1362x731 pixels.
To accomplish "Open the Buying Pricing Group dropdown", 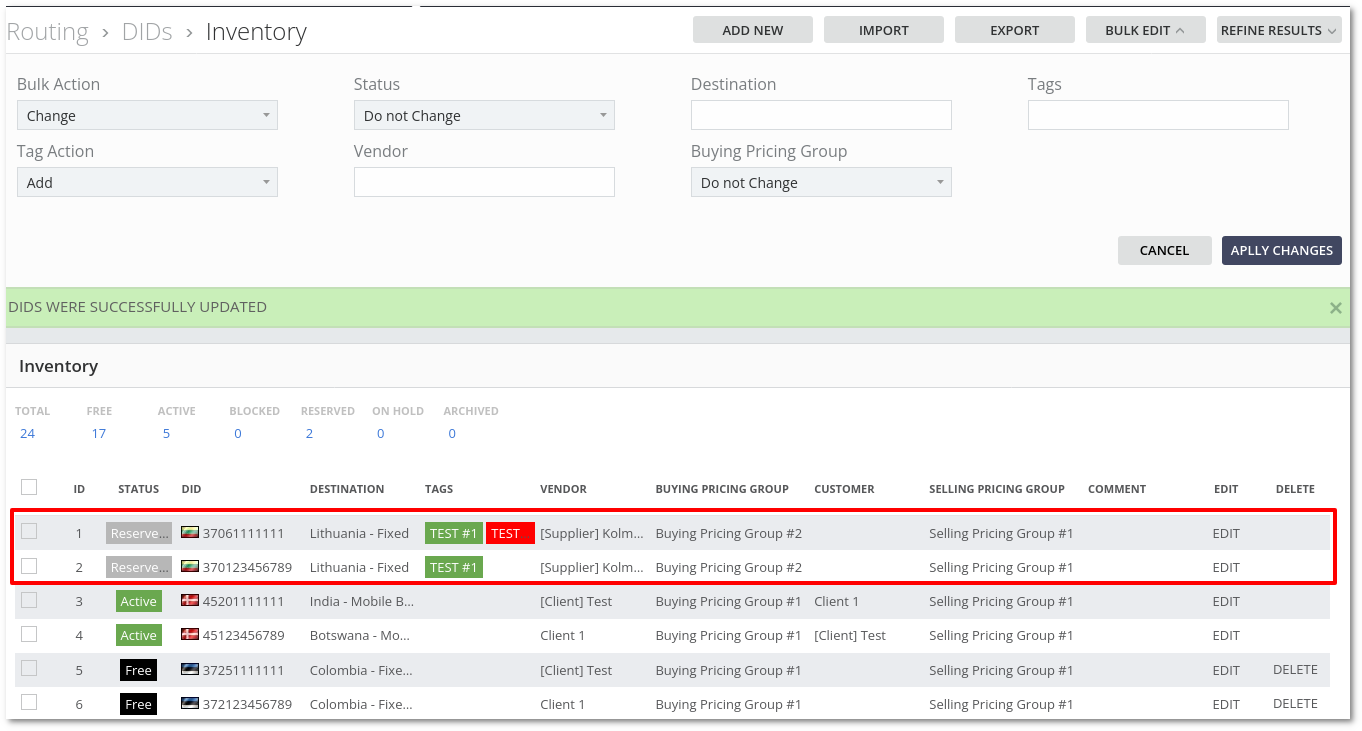I will coord(820,183).
